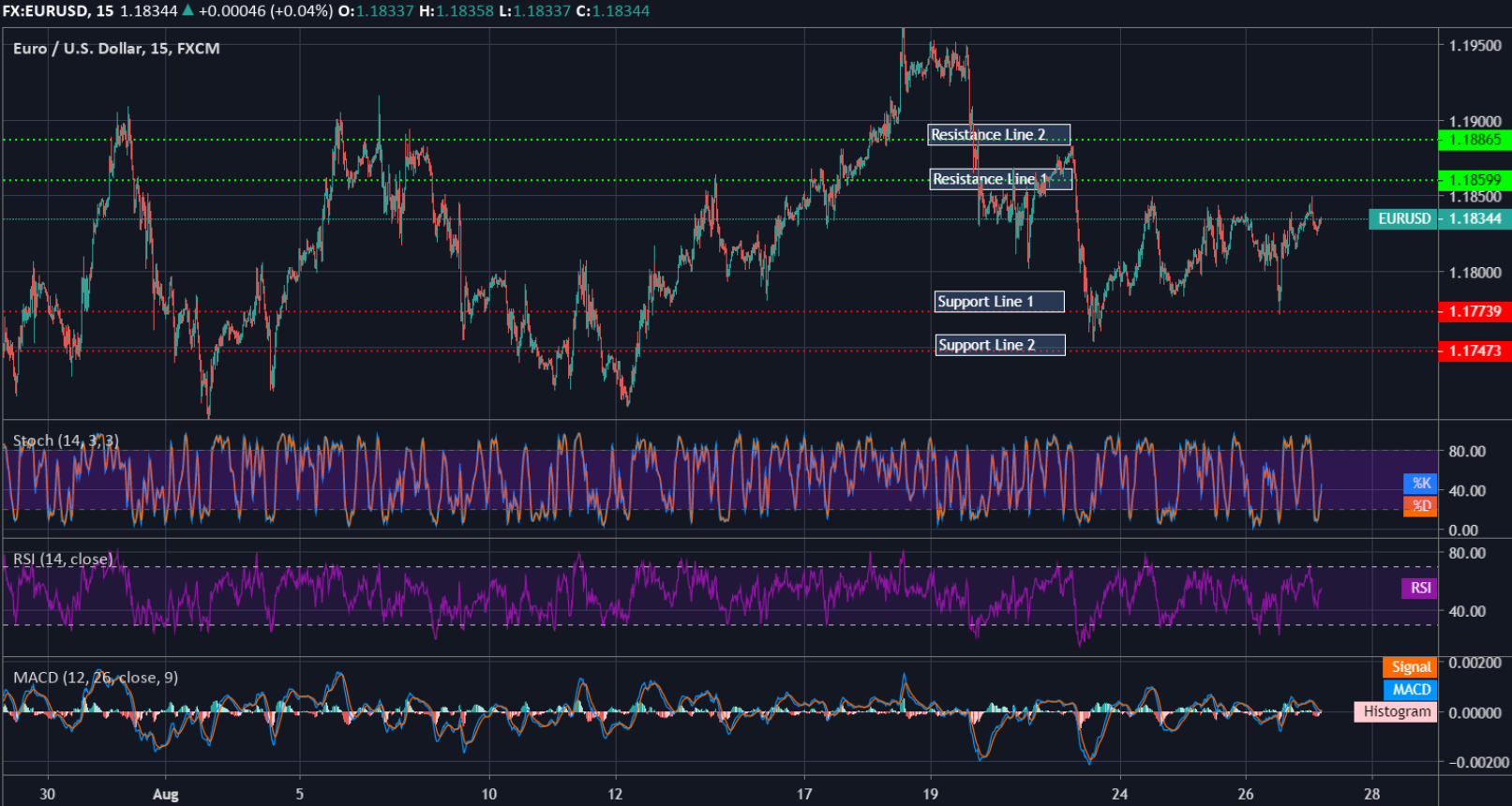The image size is (1512, 806).
Task: Click the 1.18000 price axis value
Action: [1475, 274]
